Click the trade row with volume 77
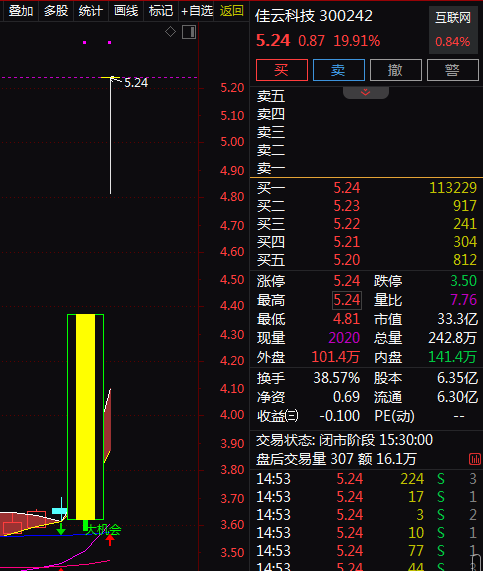Screen dimensions: 483x571 click(x=366, y=551)
